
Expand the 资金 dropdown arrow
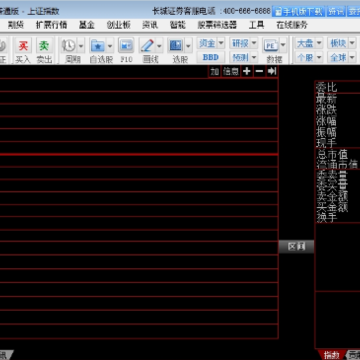(221, 43)
